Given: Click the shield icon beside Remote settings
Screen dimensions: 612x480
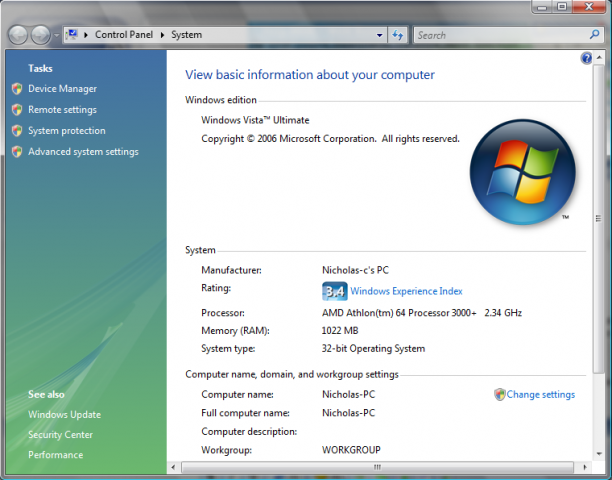Looking at the screenshot, I should (17, 110).
